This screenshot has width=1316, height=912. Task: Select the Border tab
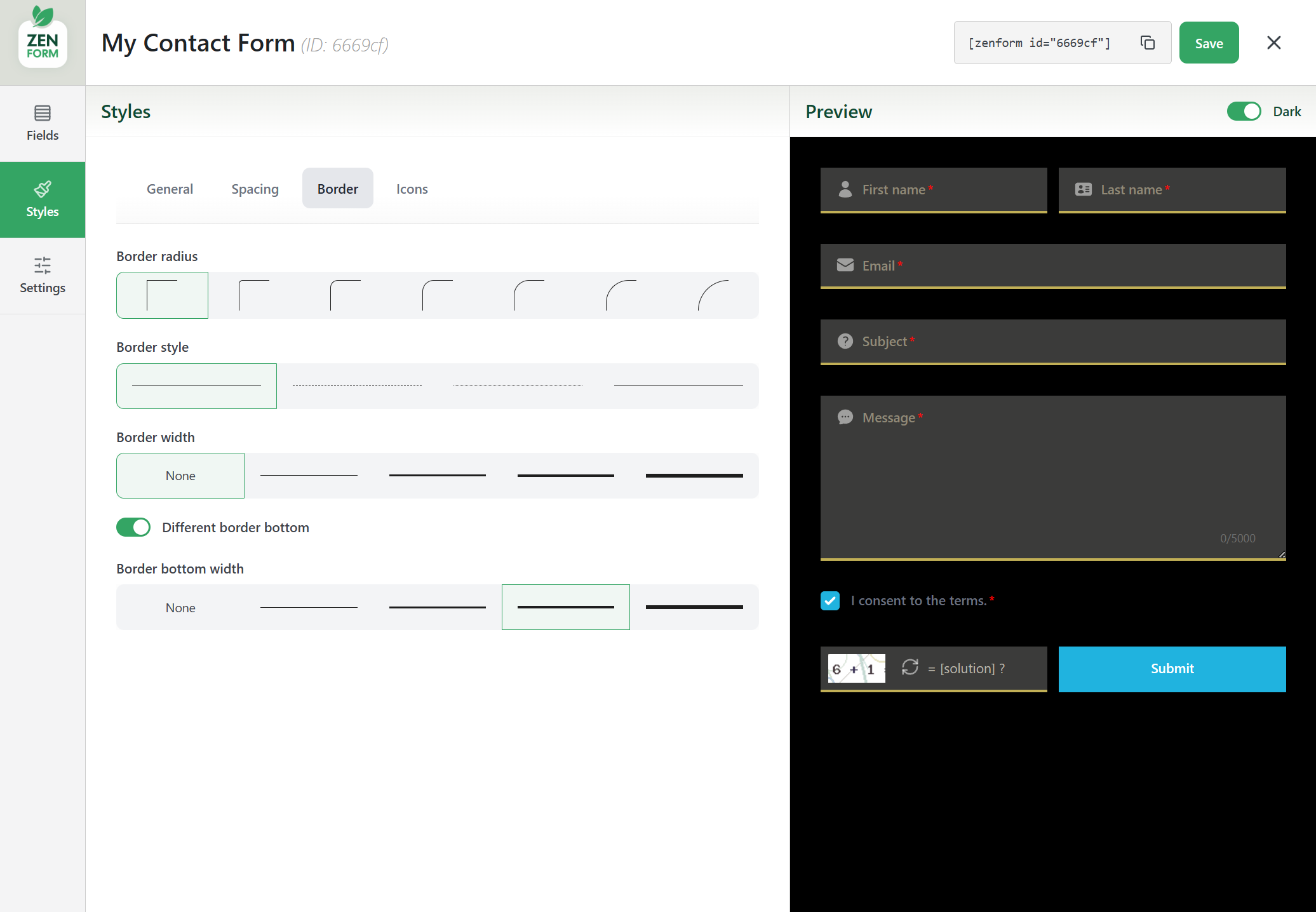coord(338,189)
